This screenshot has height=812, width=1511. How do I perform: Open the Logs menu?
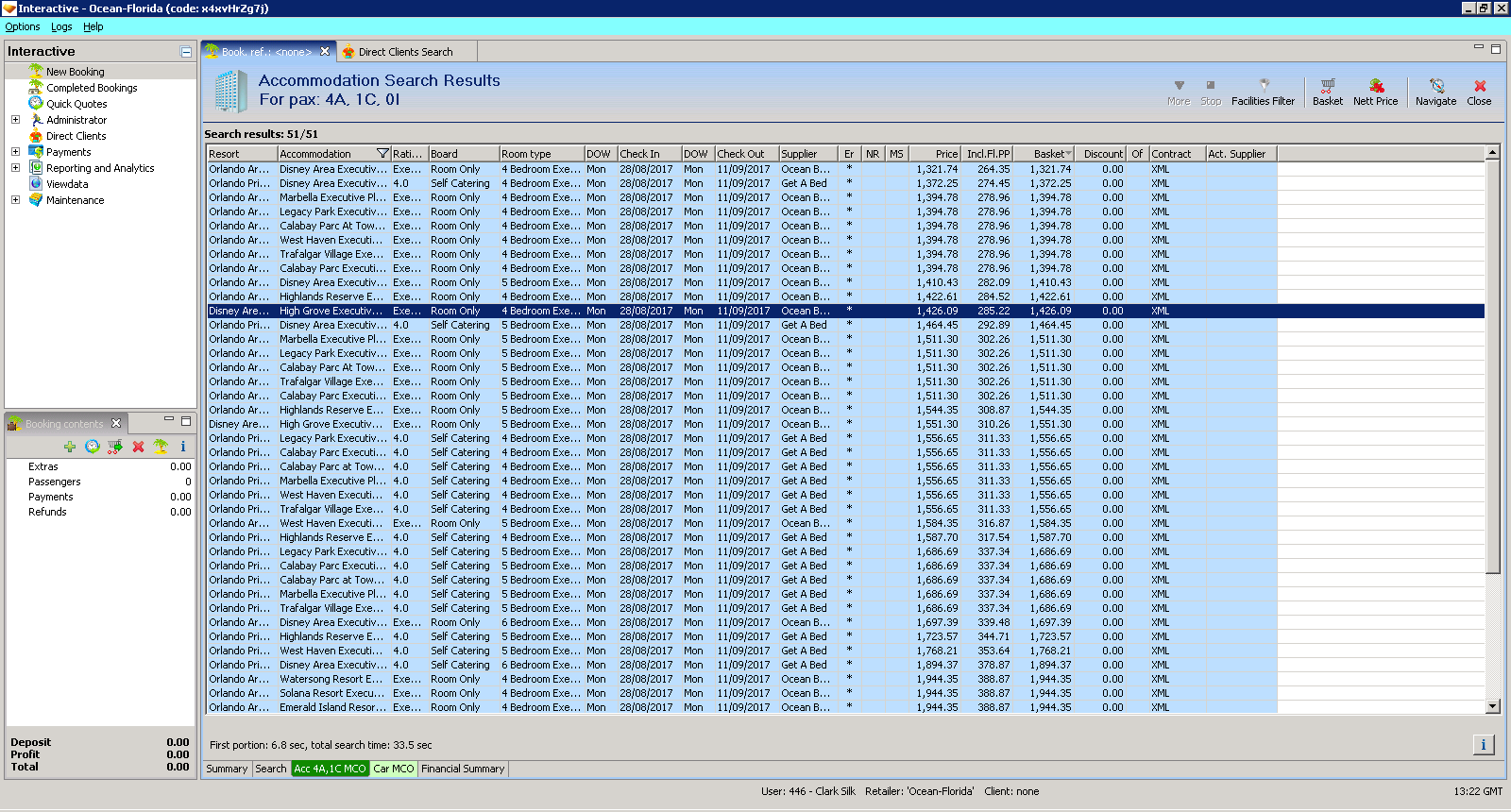click(x=61, y=26)
